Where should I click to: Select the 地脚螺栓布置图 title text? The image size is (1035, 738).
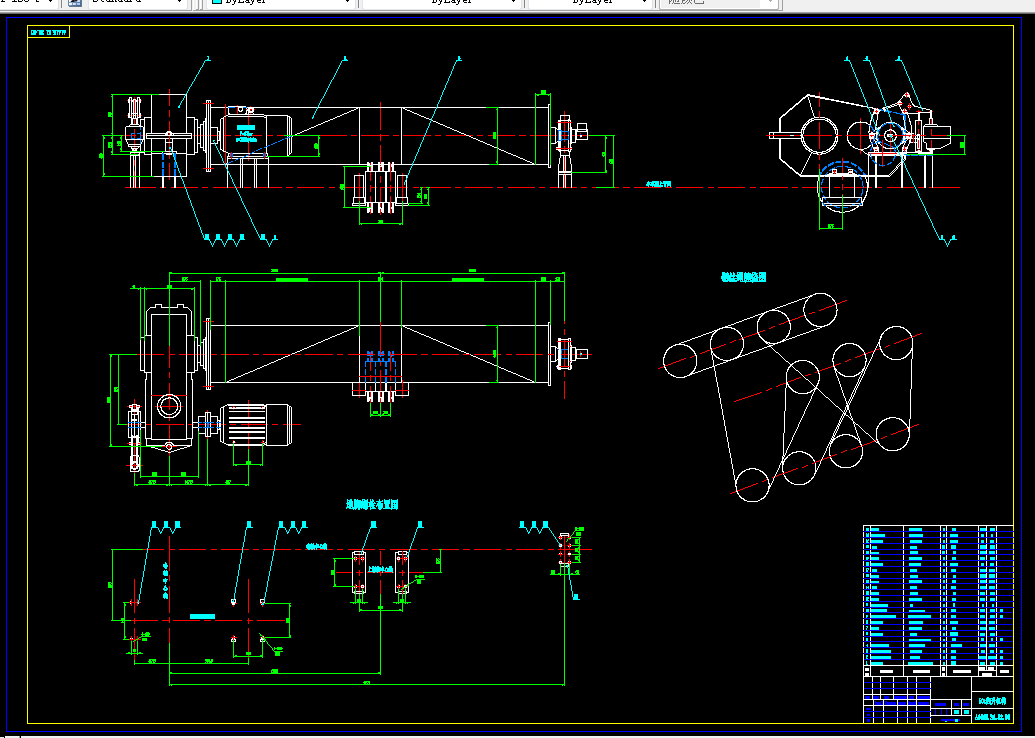[x=372, y=505]
